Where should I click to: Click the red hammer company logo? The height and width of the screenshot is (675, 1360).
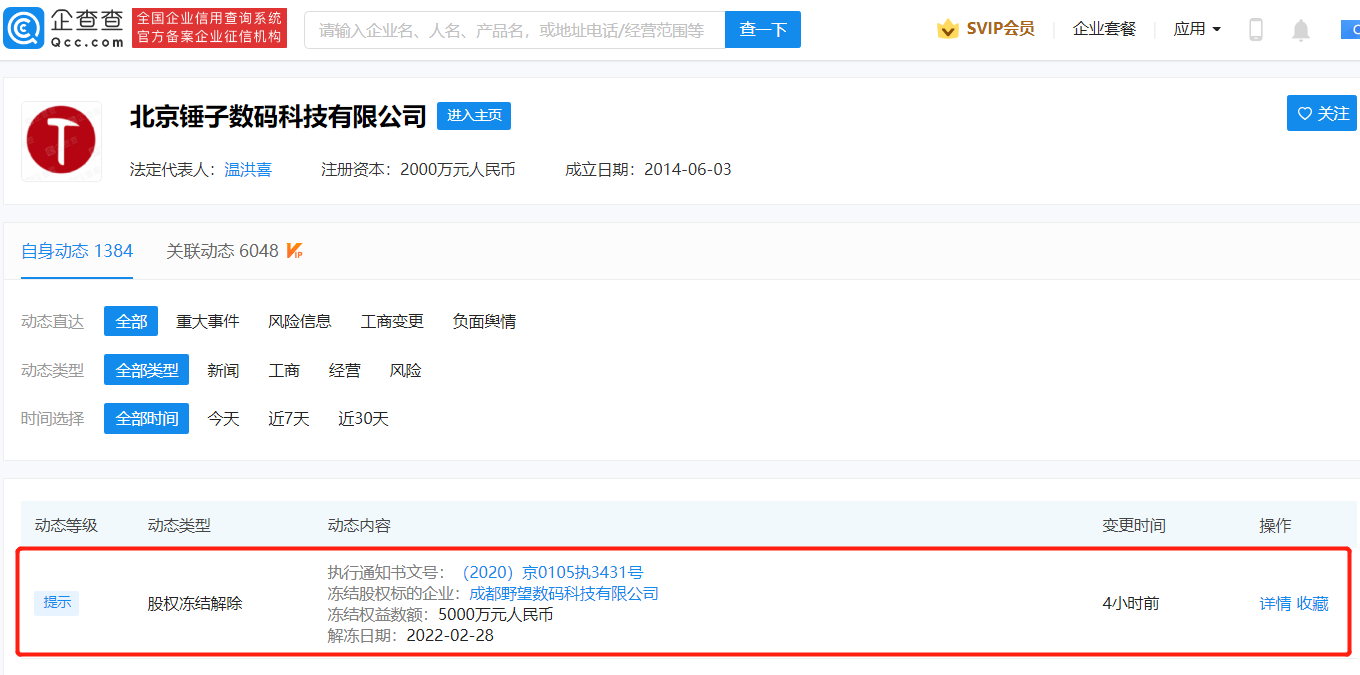click(61, 141)
